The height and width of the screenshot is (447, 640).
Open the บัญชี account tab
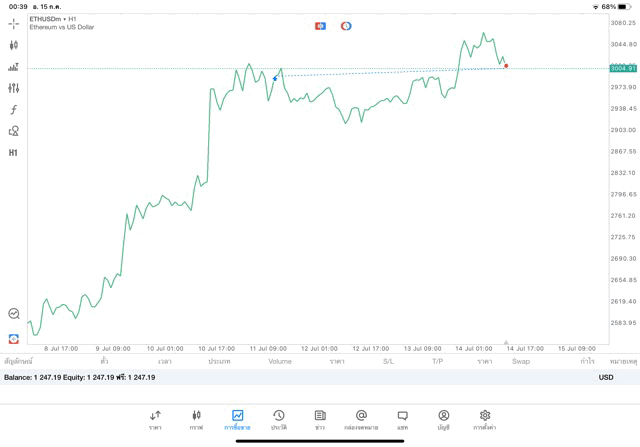pyautogui.click(x=443, y=420)
